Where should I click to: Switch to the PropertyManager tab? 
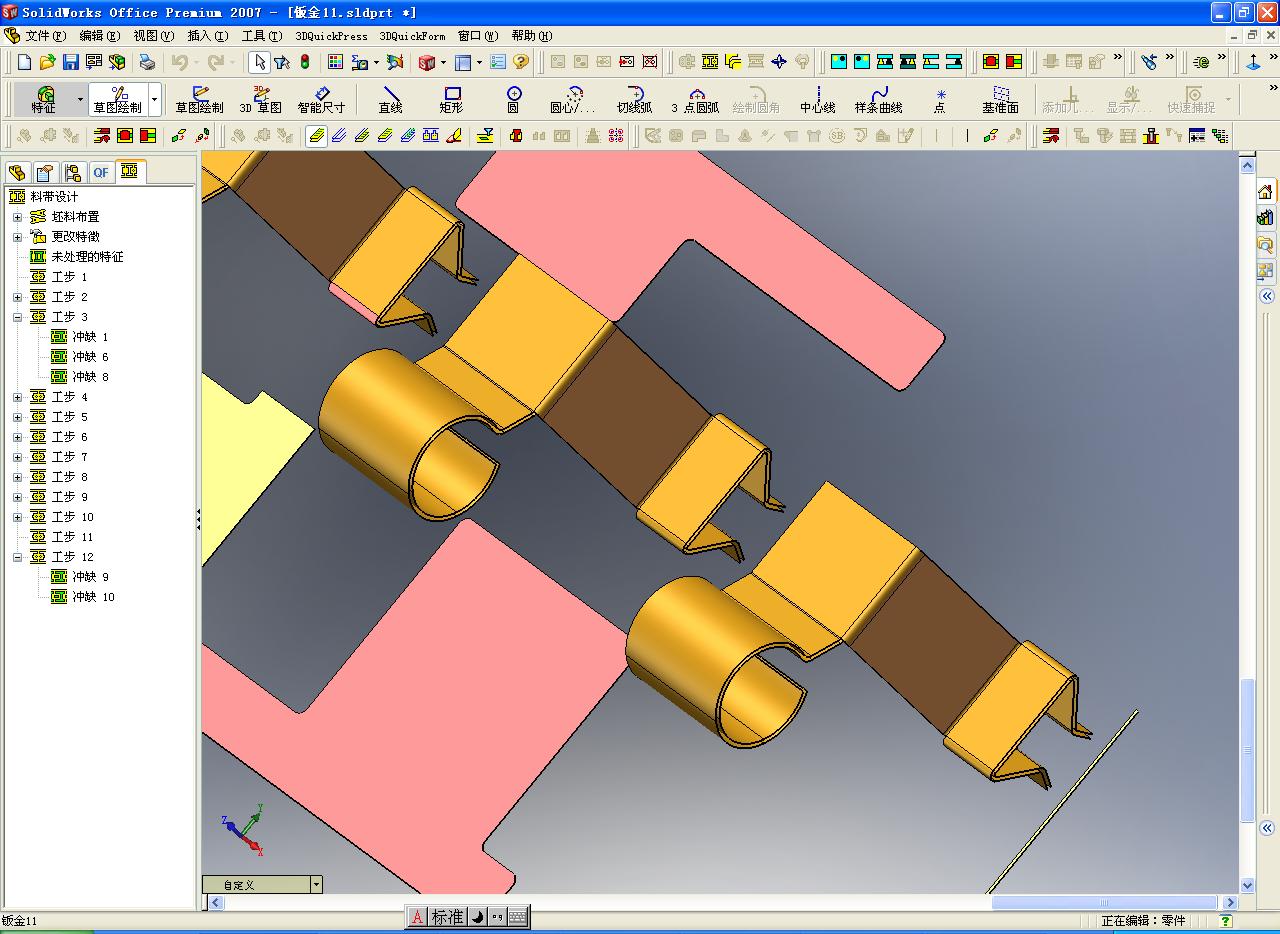(x=45, y=172)
